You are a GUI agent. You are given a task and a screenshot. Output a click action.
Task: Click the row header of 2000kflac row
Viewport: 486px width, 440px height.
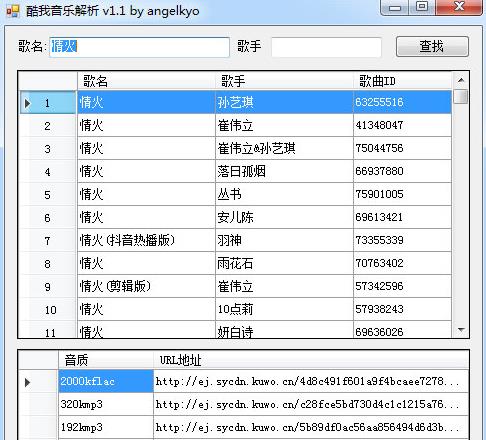tap(38, 381)
